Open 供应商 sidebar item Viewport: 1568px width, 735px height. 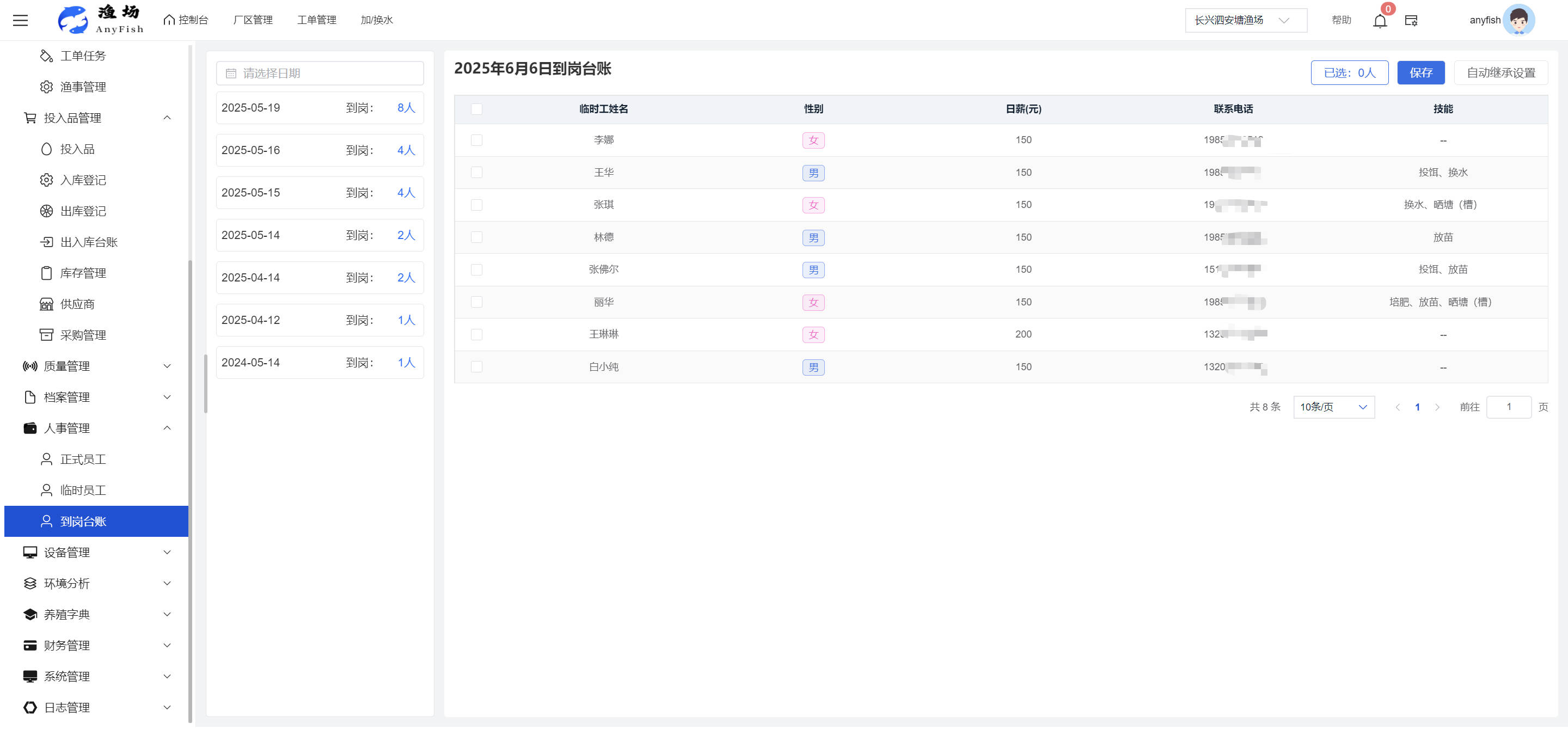coord(77,304)
